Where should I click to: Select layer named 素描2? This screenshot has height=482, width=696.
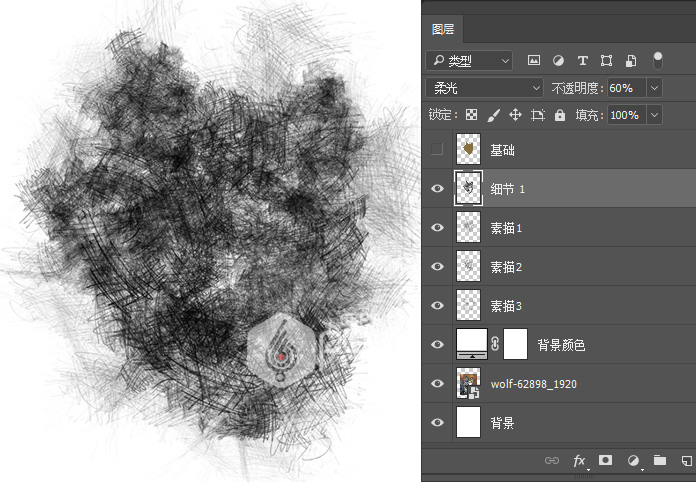506,267
